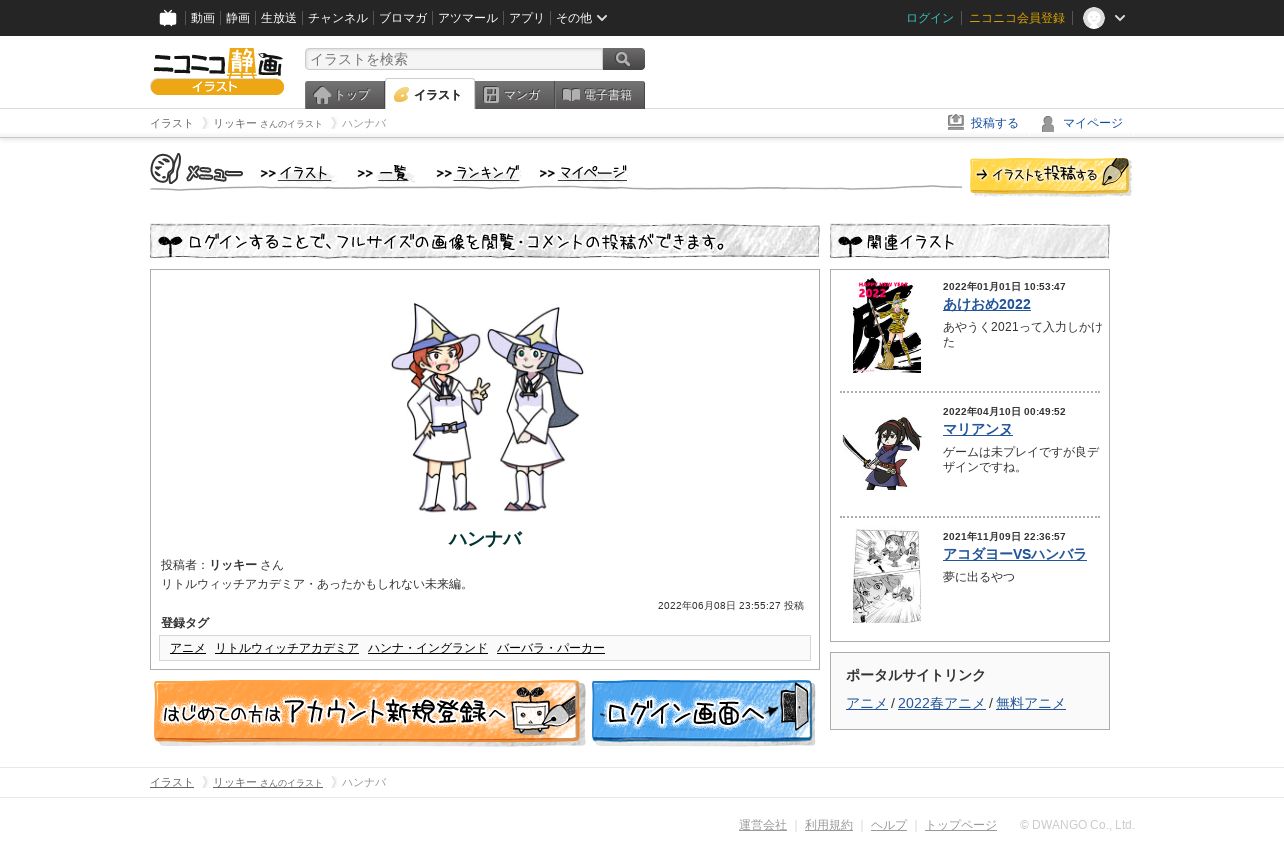The image size is (1284, 852).
Task: Go to 生放送 in top navigation
Action: point(279,18)
